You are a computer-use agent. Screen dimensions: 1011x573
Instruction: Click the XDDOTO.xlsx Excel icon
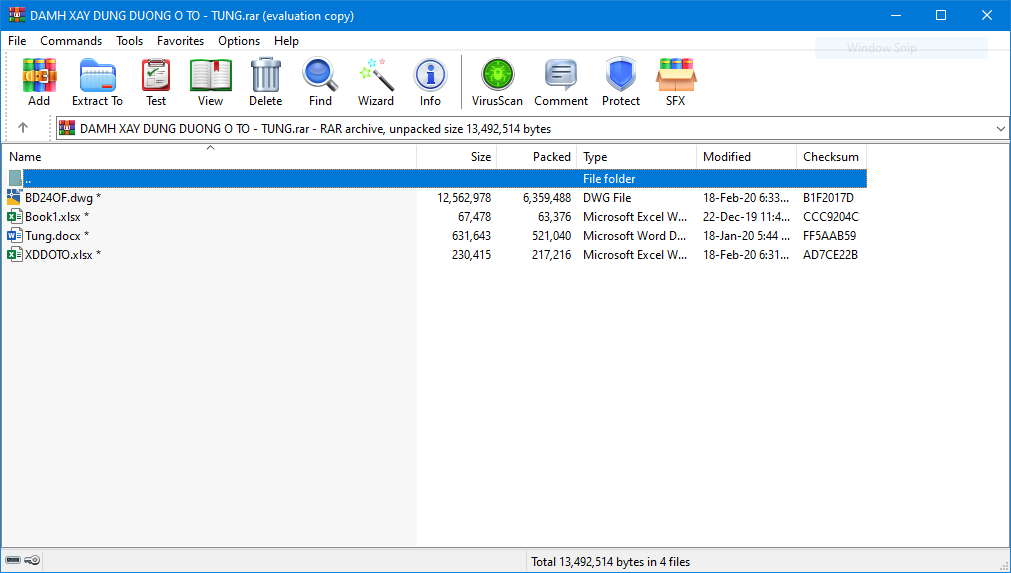(x=14, y=255)
